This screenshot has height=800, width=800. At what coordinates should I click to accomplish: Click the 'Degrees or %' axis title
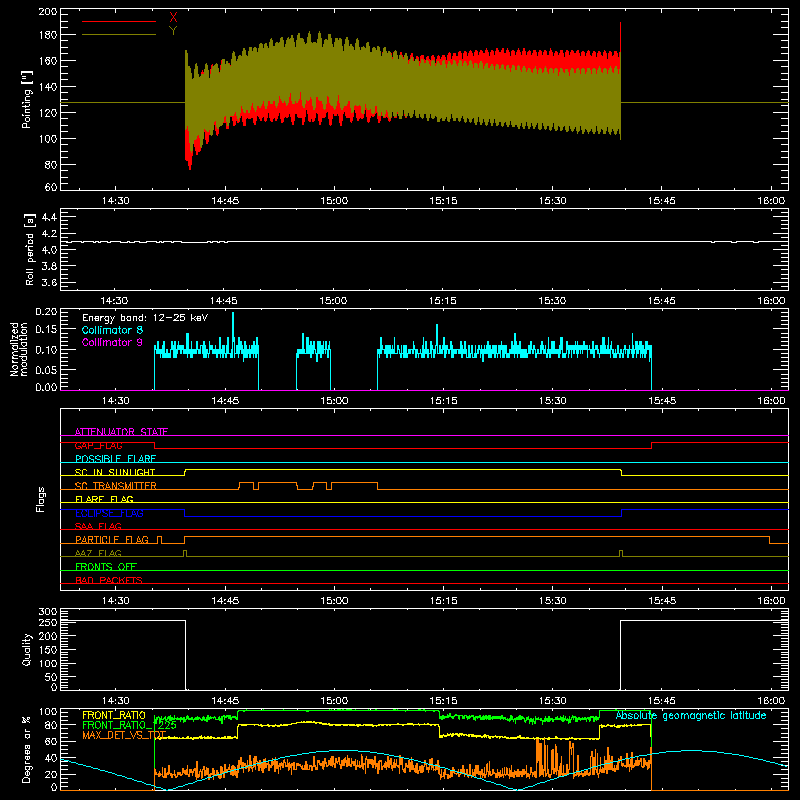[26, 749]
